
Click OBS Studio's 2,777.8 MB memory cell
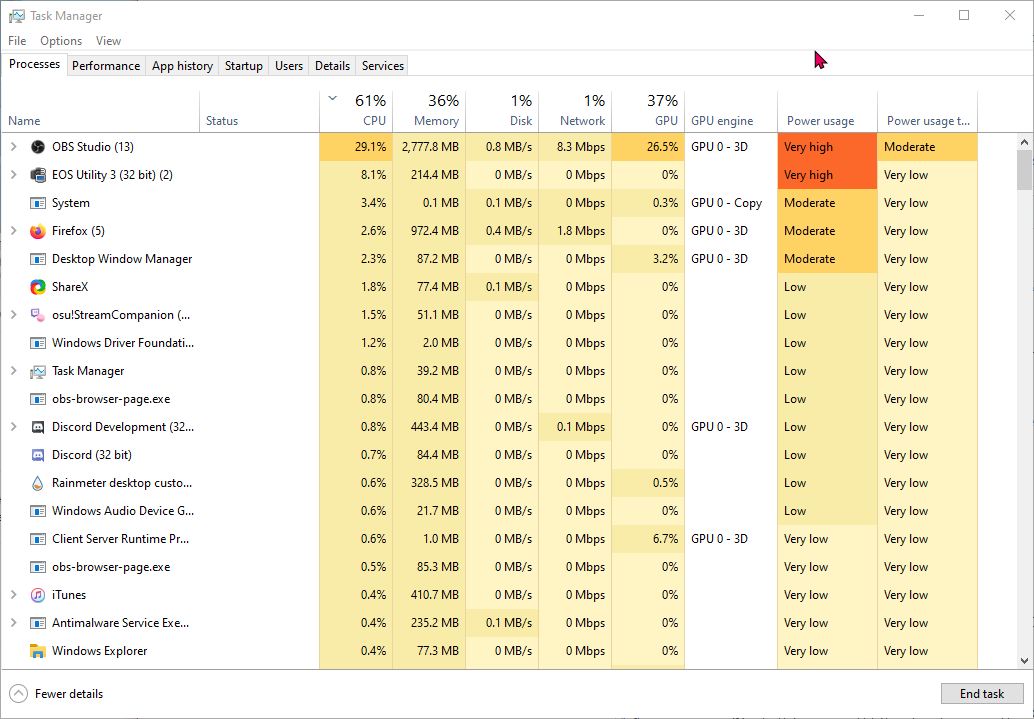coord(429,147)
